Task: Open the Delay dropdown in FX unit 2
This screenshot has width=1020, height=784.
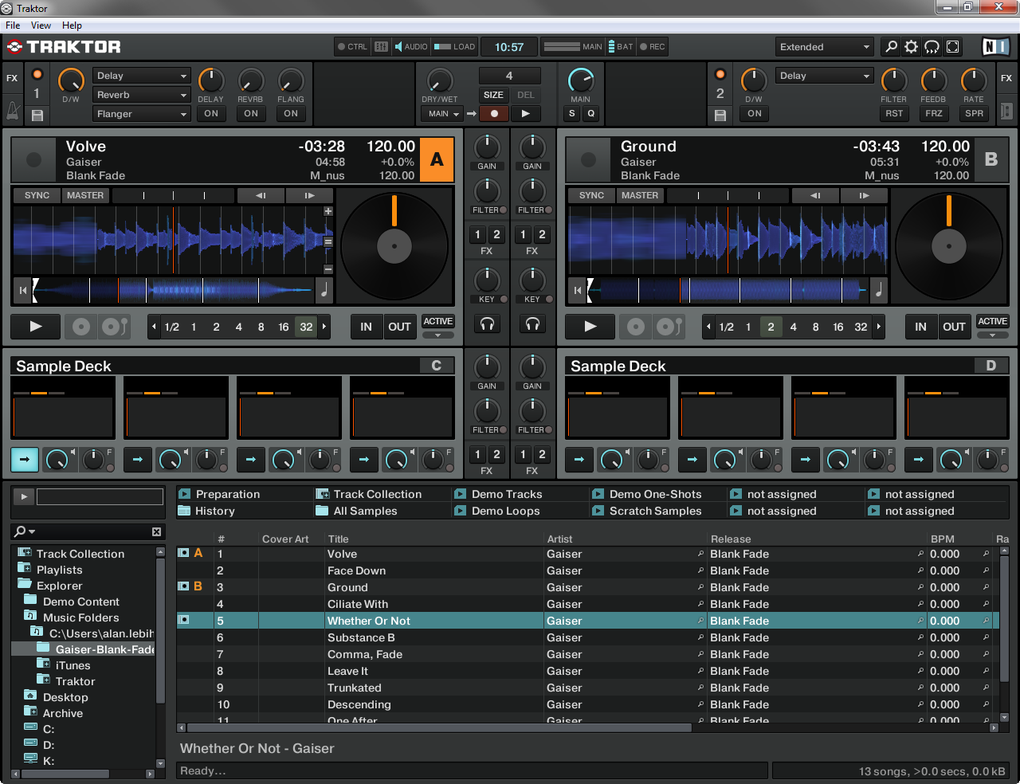Action: click(825, 76)
